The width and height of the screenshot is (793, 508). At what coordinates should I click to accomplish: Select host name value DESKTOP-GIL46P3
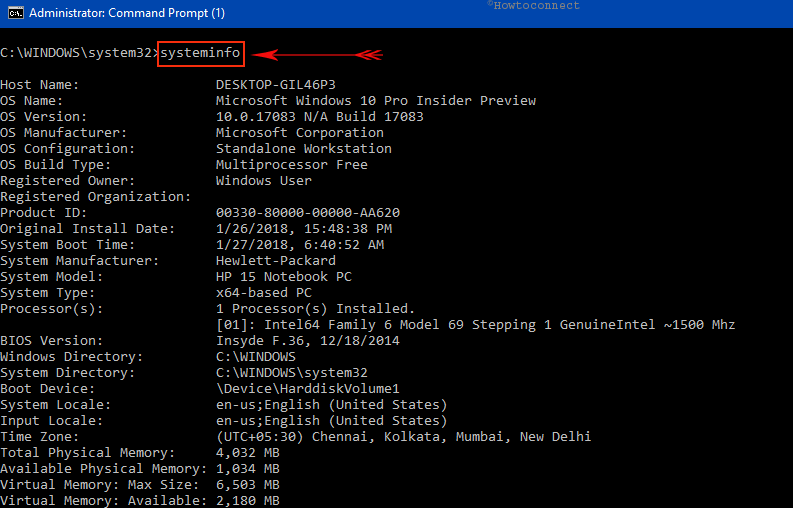pyautogui.click(x=276, y=84)
